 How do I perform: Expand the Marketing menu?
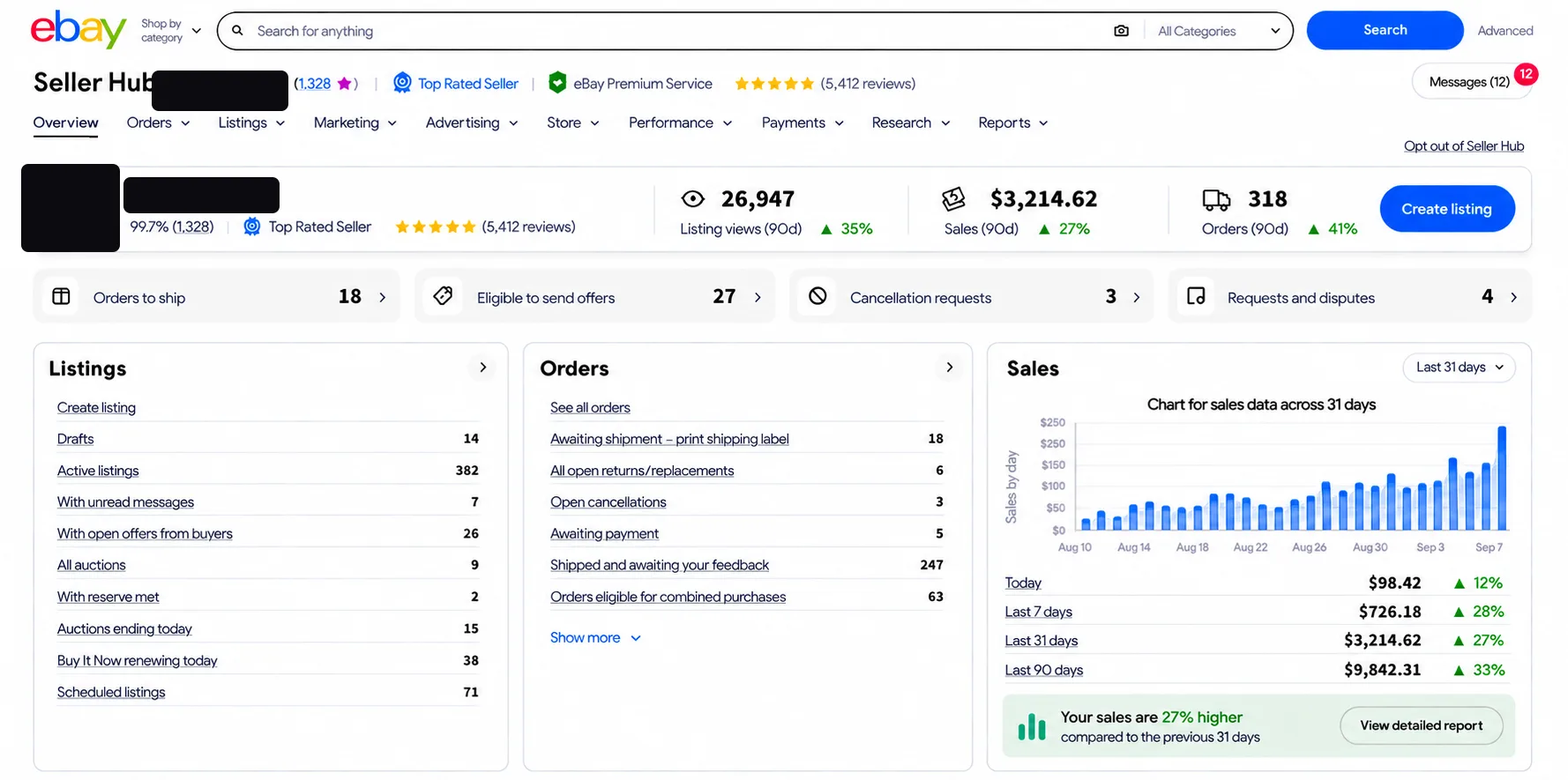355,123
